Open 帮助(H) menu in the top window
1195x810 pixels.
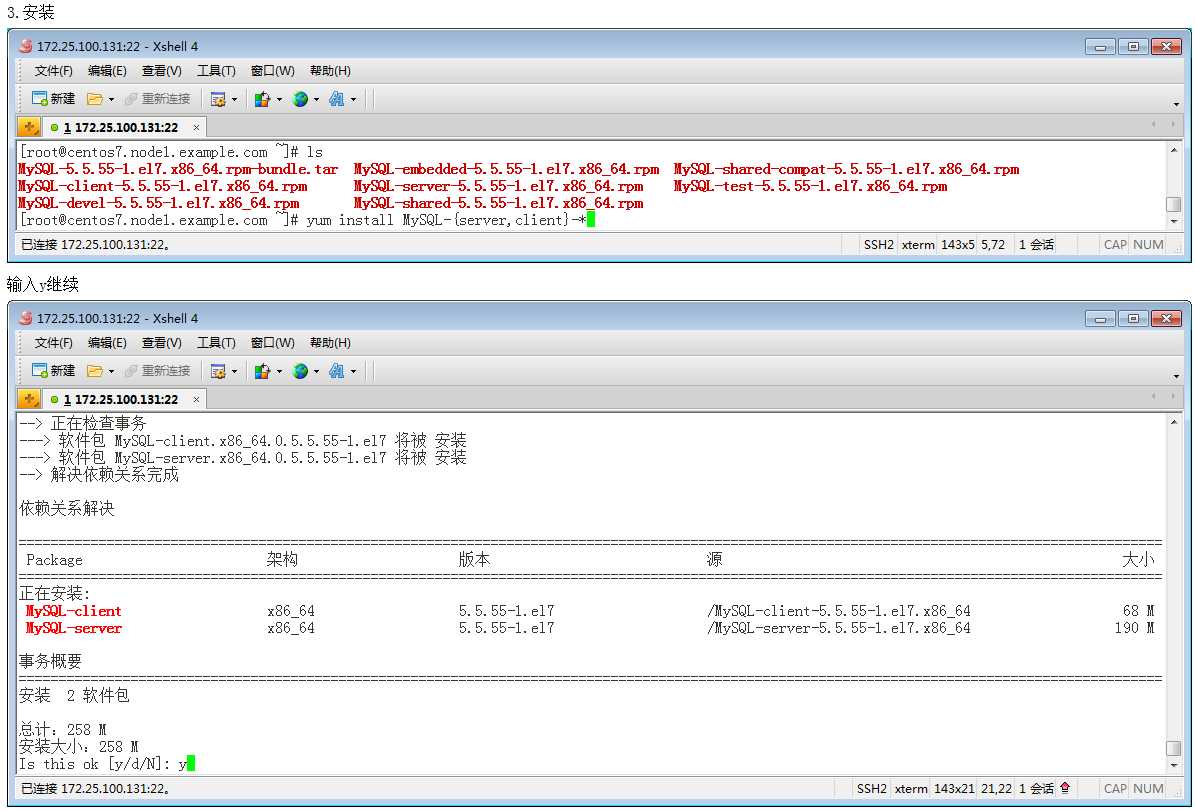coord(330,71)
